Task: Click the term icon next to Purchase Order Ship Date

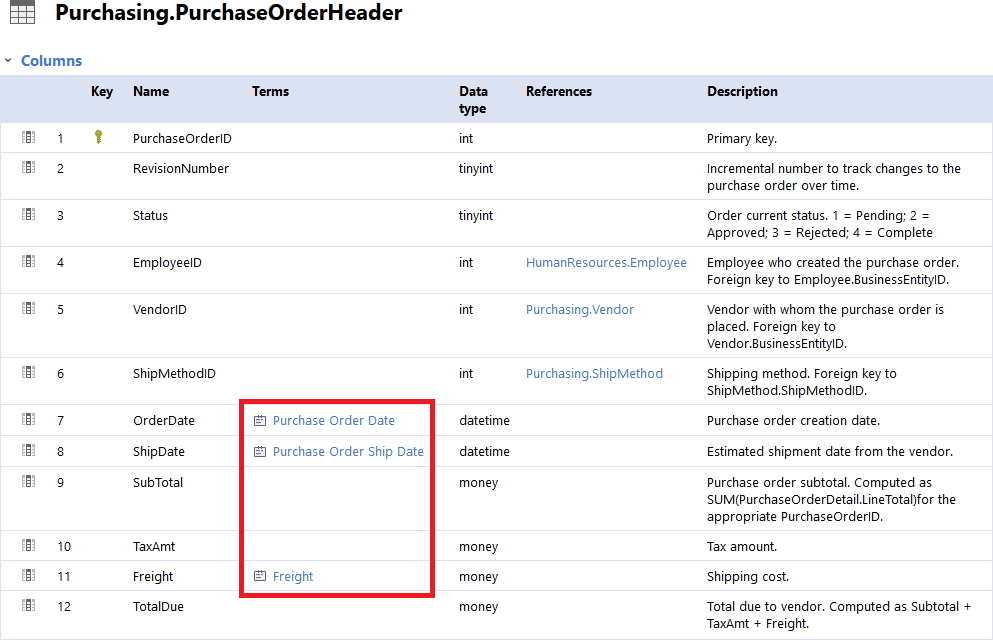Action: pyautogui.click(x=260, y=452)
